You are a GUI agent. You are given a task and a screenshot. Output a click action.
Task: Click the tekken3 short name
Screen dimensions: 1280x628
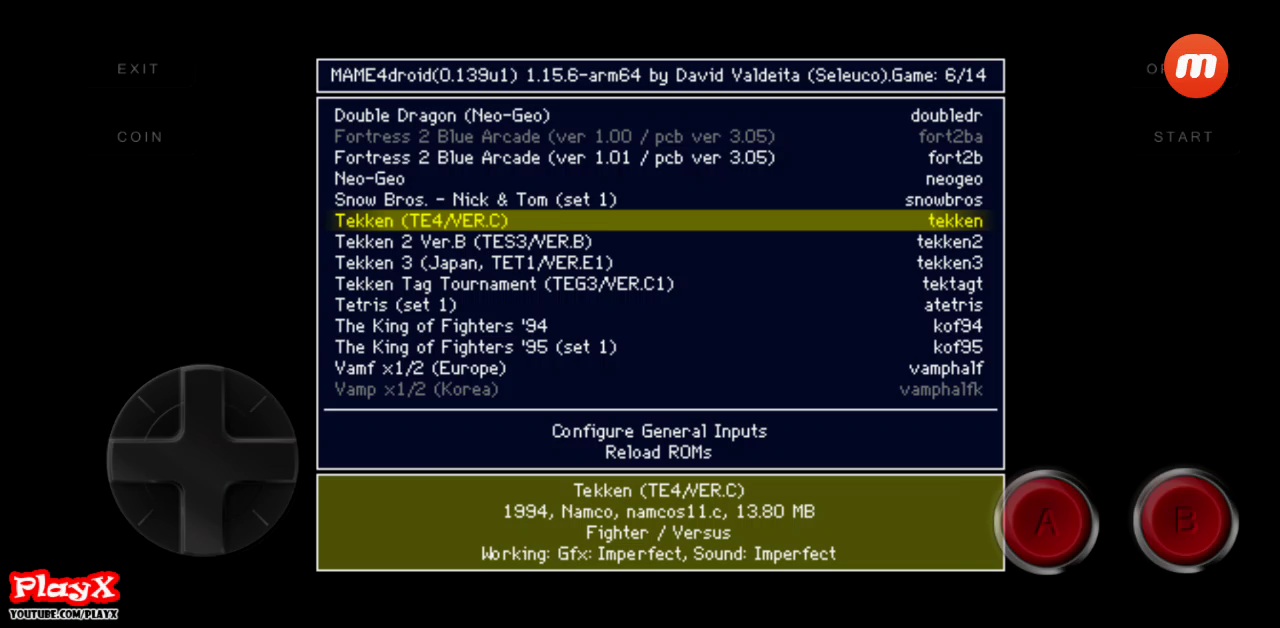950,263
